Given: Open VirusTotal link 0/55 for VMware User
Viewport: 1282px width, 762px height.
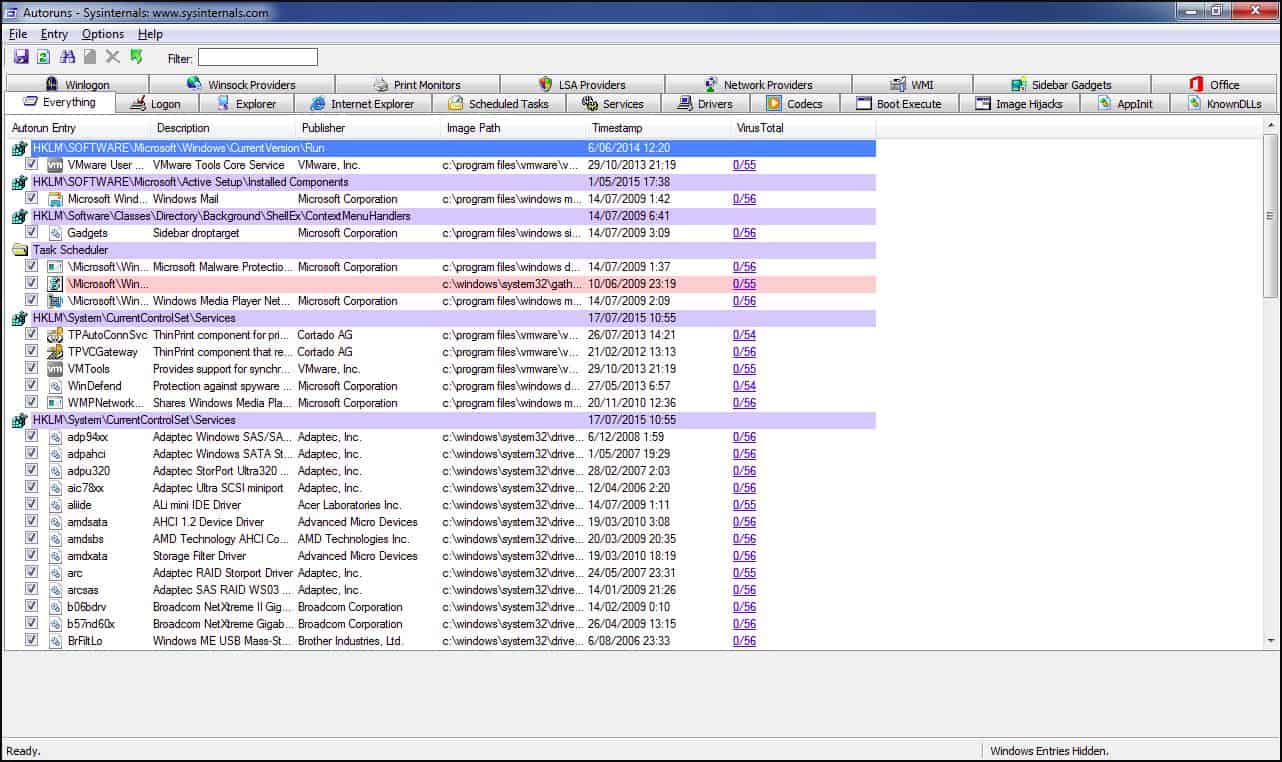Looking at the screenshot, I should point(744,165).
